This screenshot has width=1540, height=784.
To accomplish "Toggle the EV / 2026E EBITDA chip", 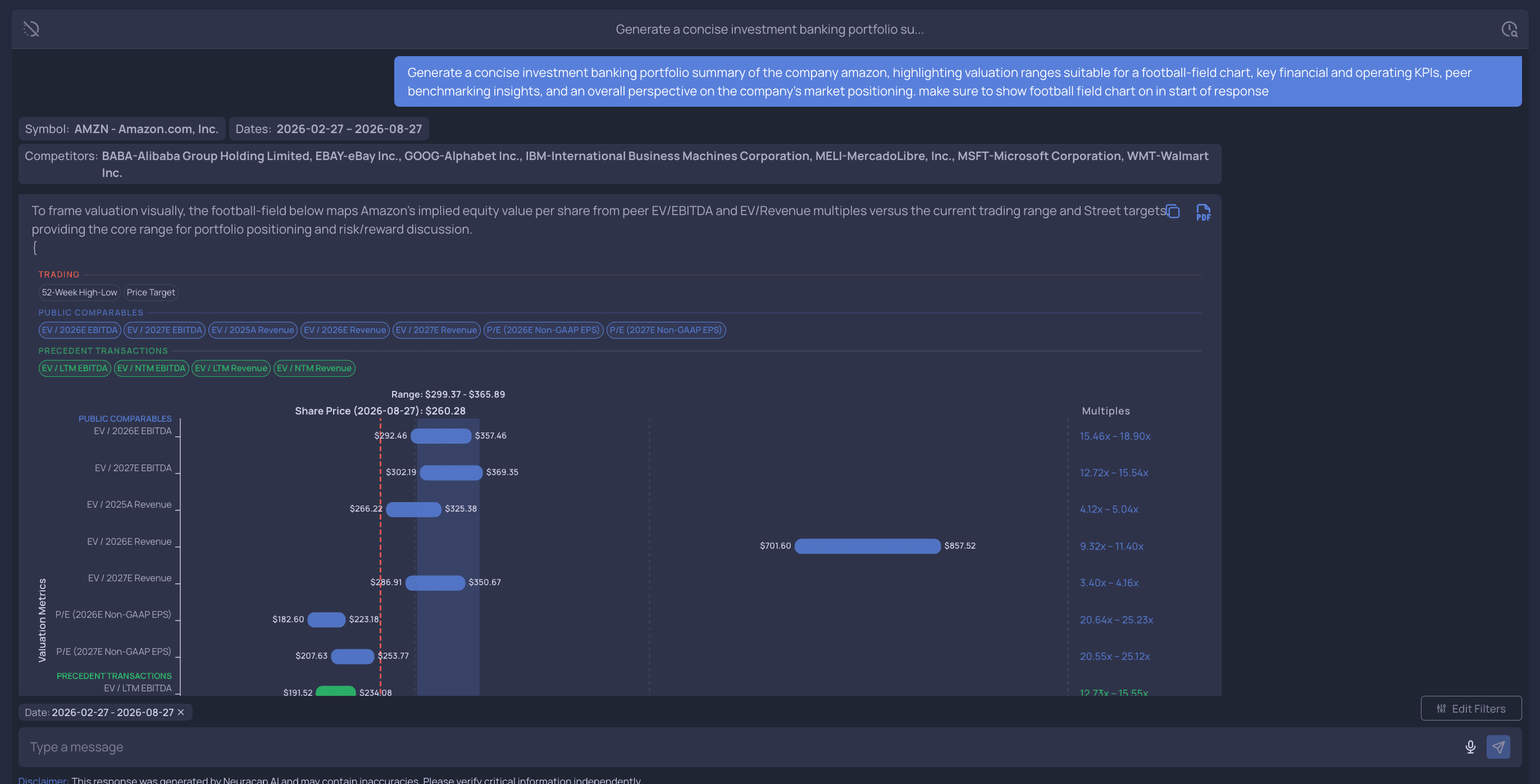I will coord(80,330).
